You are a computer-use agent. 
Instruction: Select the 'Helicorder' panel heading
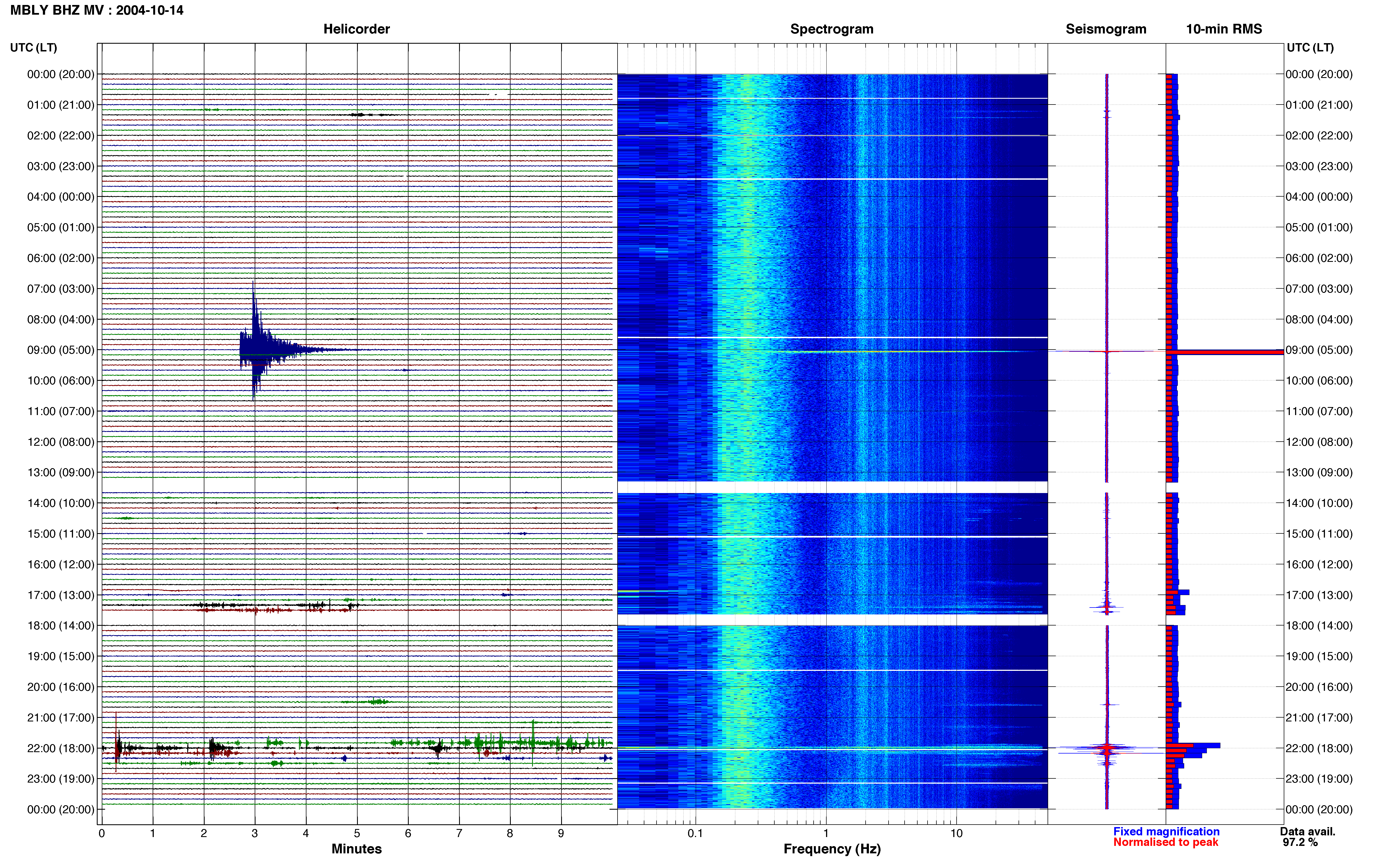[356, 29]
